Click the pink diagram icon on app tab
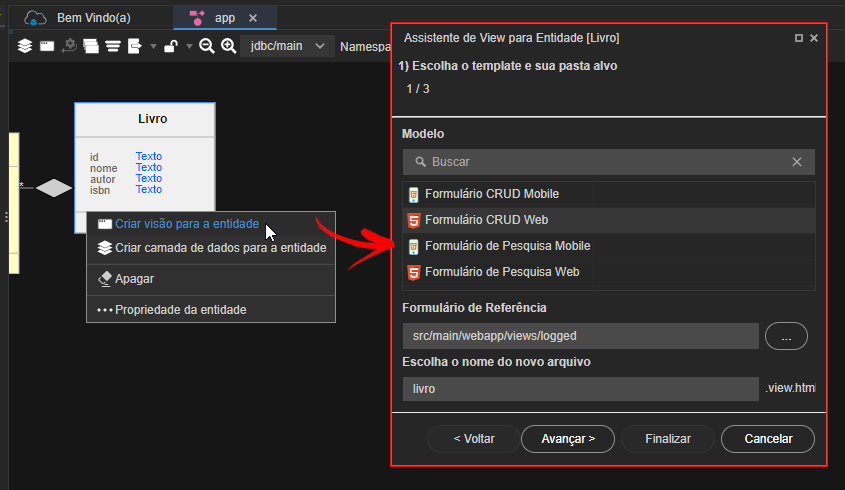This screenshot has width=845, height=490. [x=197, y=18]
